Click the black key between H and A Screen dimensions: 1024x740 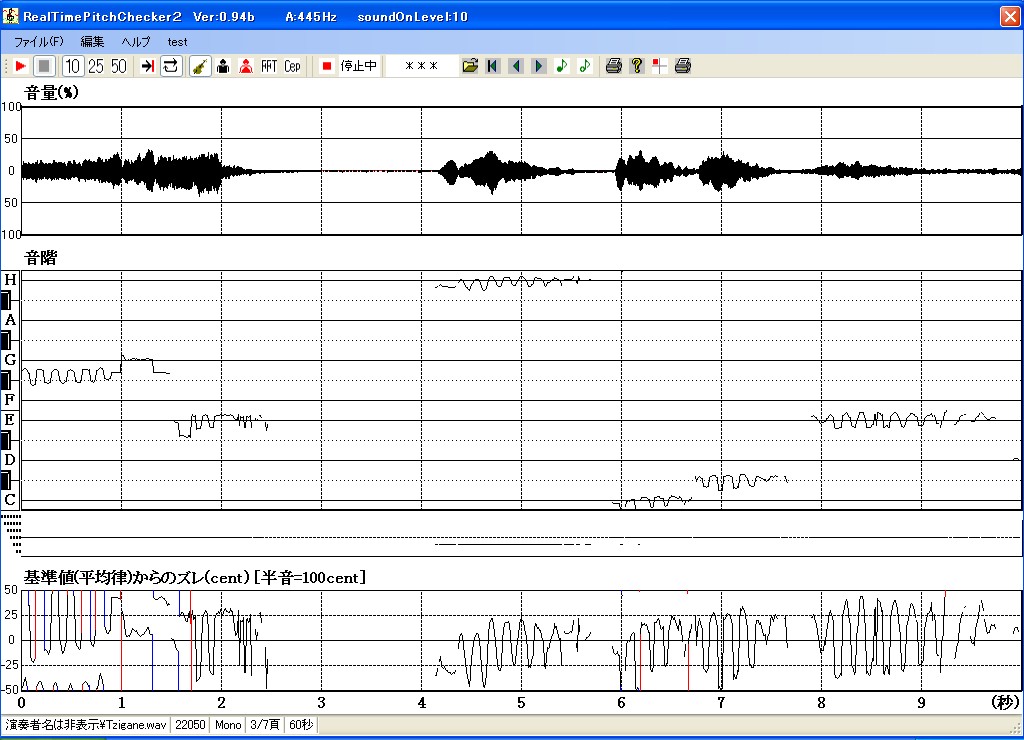click(x=6, y=300)
